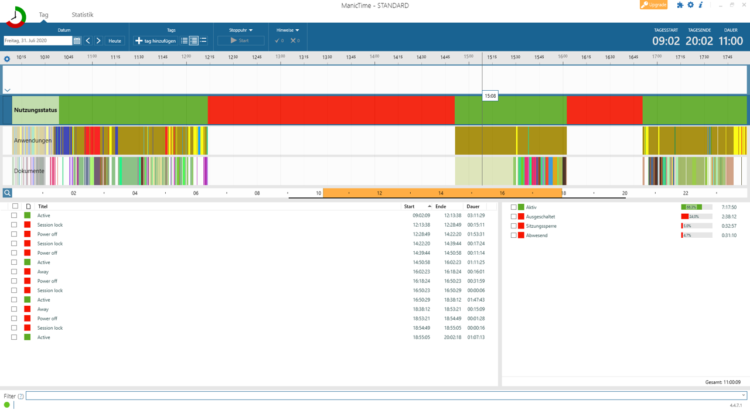Tick the checkbox for 'Ausgeschaltet' summary row
The image size is (750, 410).
(x=514, y=216)
